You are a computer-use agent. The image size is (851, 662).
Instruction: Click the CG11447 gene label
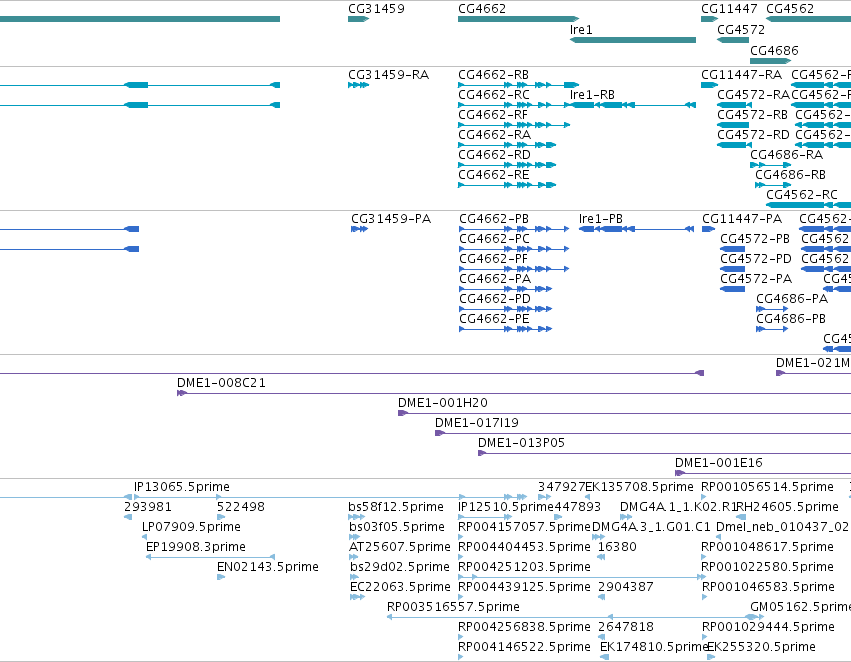coord(729,9)
